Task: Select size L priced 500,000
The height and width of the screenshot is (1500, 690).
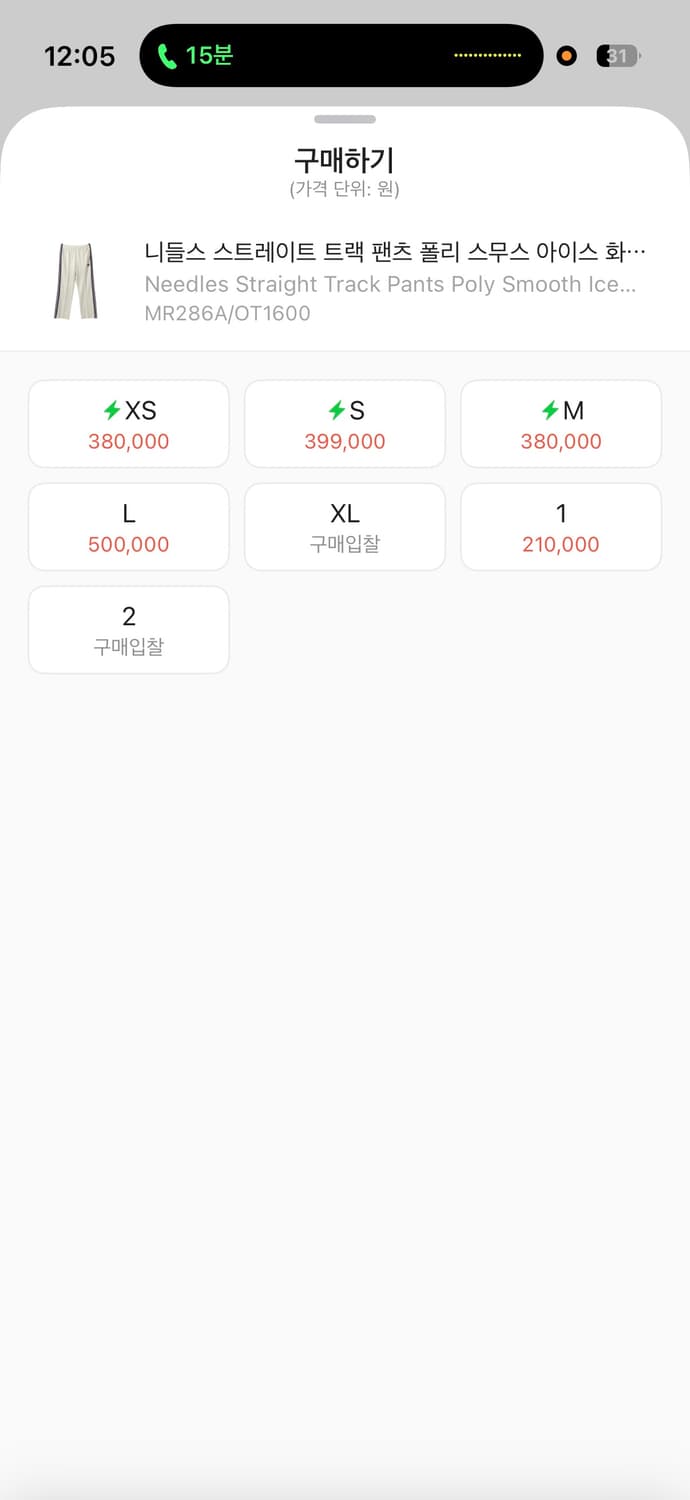Action: [x=129, y=527]
